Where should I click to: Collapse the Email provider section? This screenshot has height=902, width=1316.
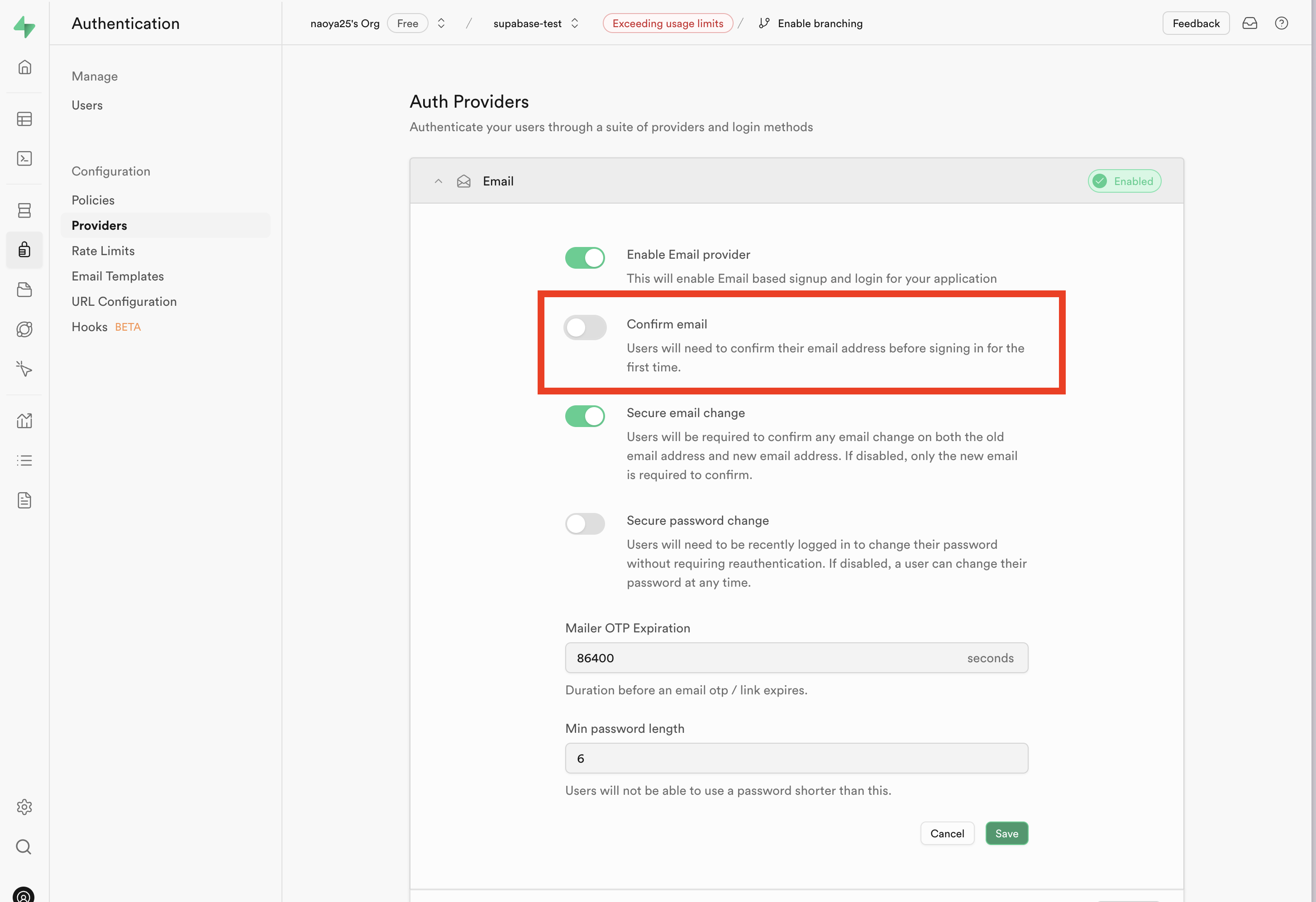pos(438,181)
